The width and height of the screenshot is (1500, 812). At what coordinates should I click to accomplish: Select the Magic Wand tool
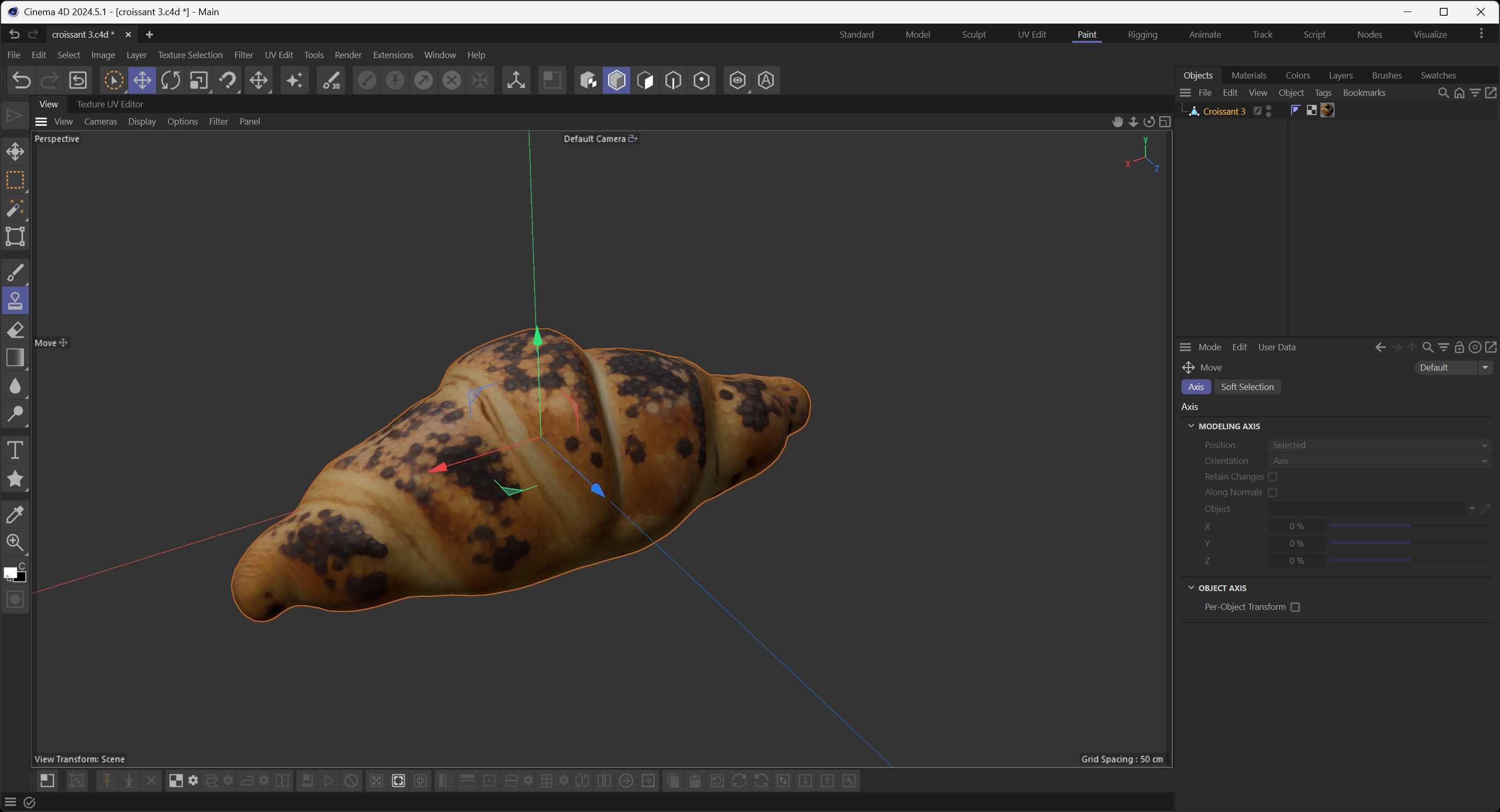(x=15, y=208)
